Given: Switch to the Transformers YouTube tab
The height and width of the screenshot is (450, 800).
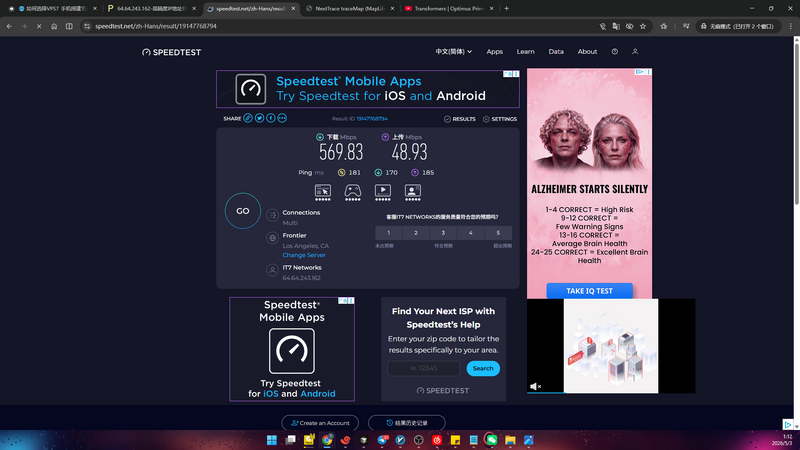Looking at the screenshot, I should pos(449,9).
